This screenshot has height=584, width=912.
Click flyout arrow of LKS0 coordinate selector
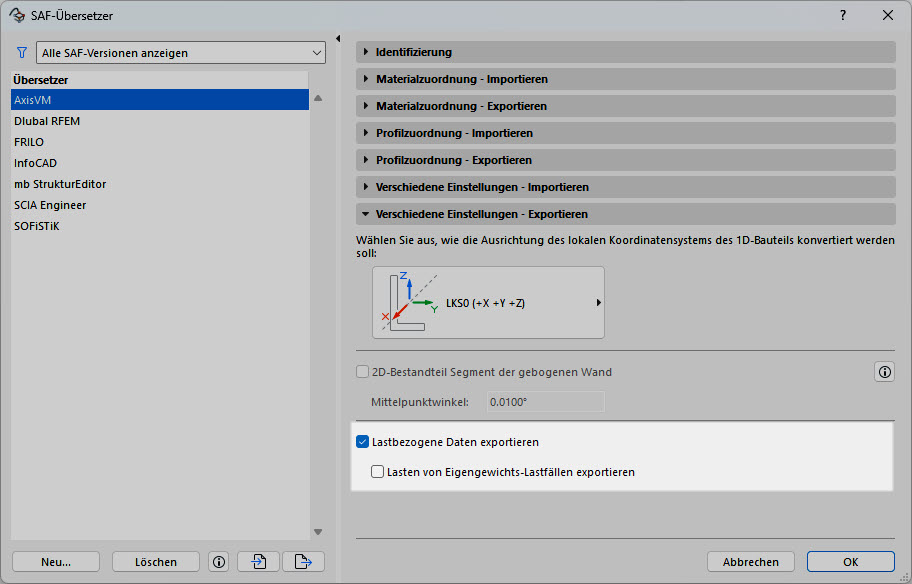coord(598,302)
